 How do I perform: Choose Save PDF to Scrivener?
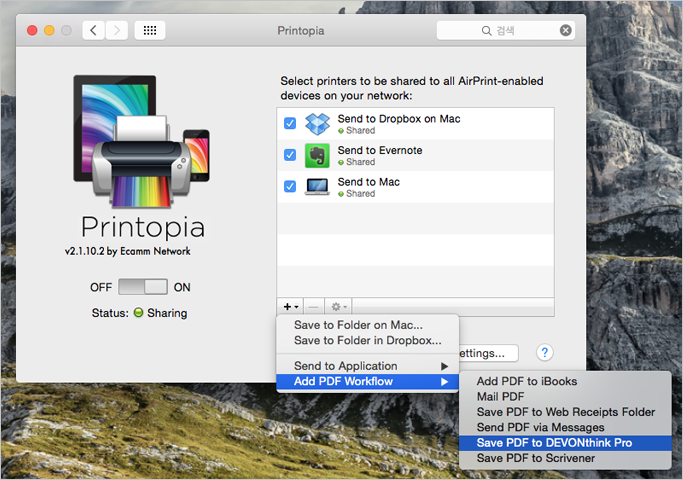[565, 458]
